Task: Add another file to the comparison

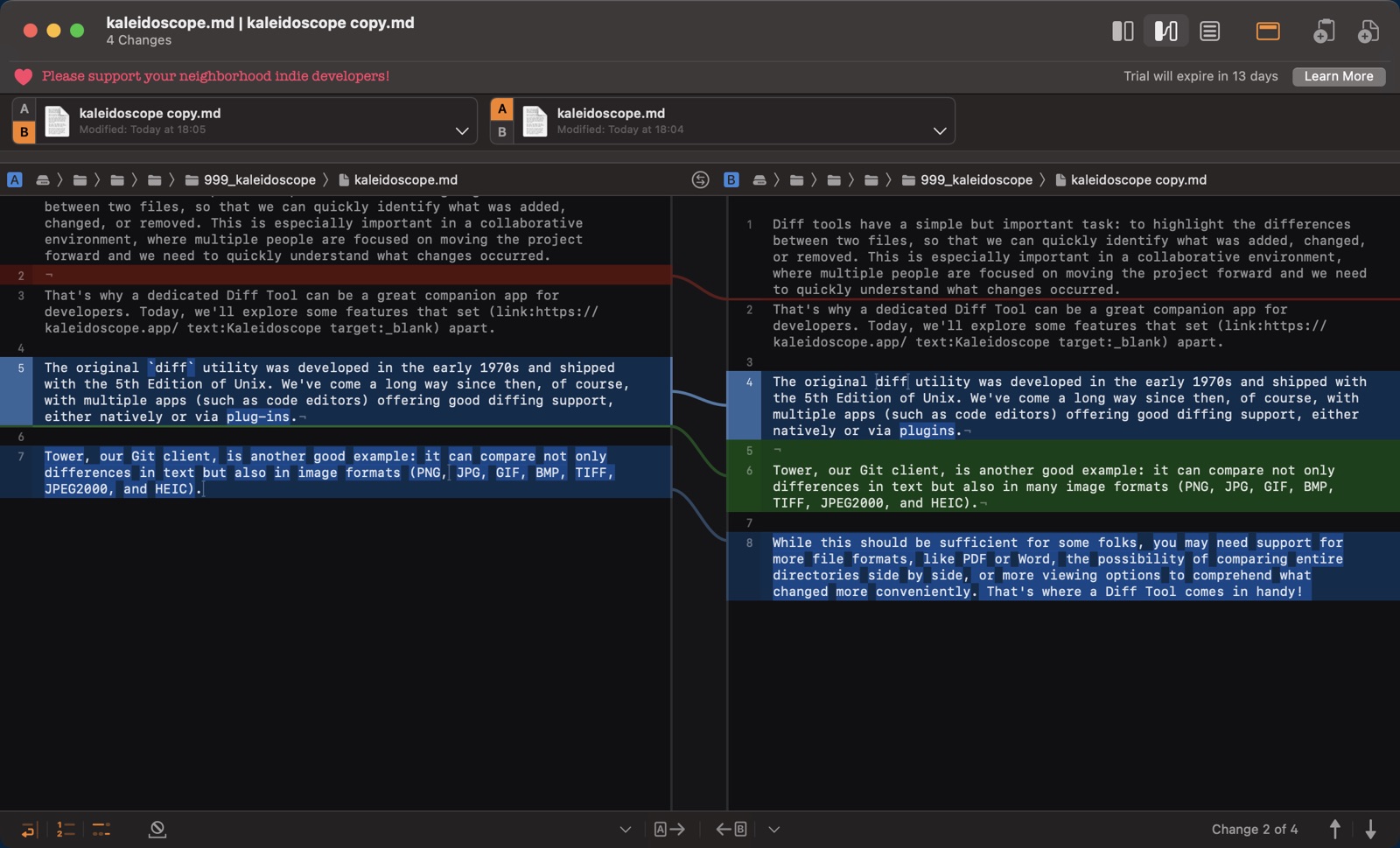Action: pos(1368,31)
